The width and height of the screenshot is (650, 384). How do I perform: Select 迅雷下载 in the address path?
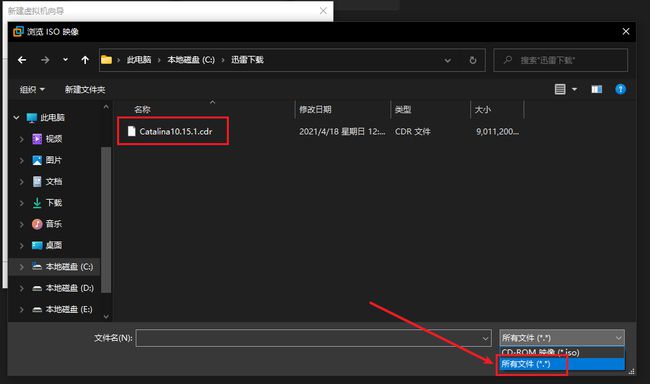[247, 60]
